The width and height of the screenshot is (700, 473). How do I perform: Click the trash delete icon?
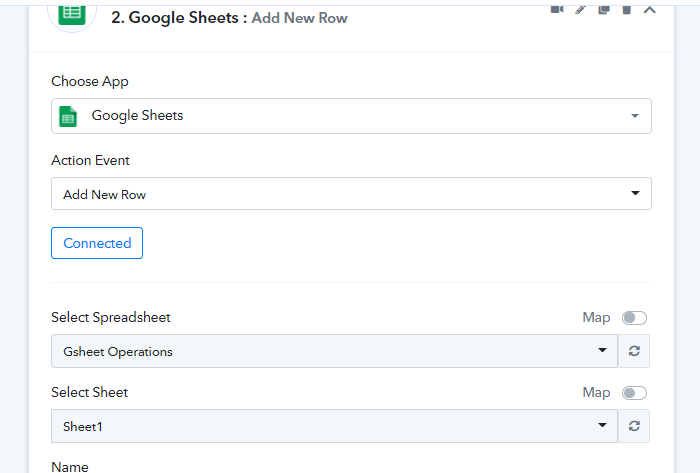[626, 8]
